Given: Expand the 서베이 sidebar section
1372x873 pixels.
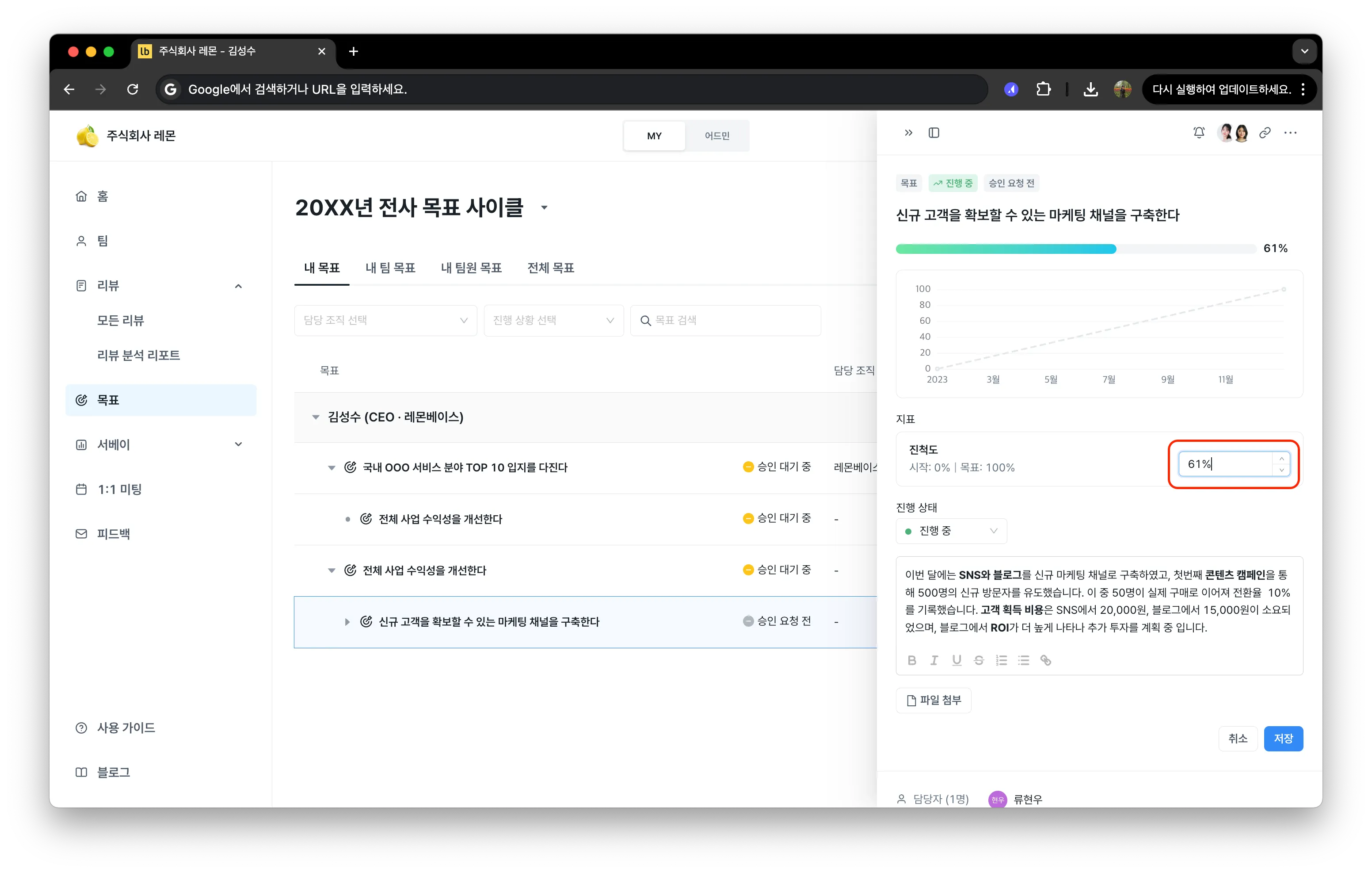Looking at the screenshot, I should coord(238,444).
